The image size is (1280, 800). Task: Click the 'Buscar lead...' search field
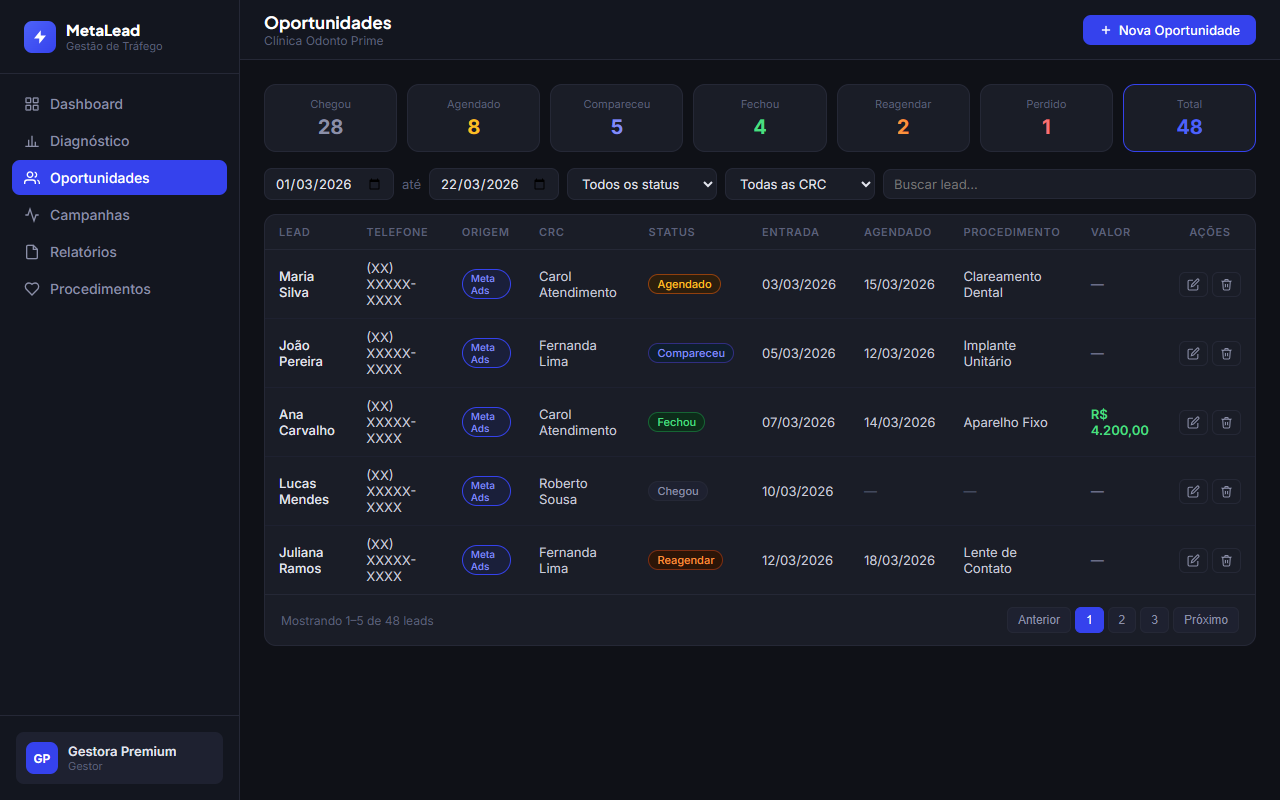point(1068,185)
